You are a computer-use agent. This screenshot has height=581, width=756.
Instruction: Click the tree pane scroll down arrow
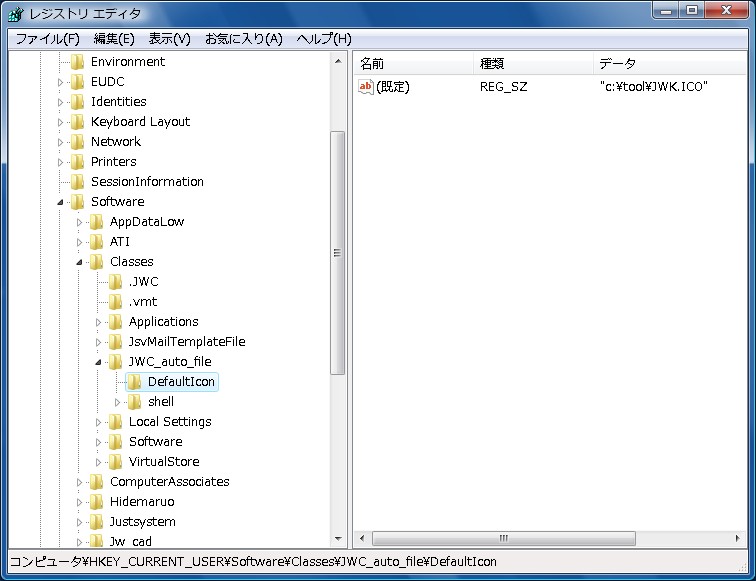click(x=338, y=538)
